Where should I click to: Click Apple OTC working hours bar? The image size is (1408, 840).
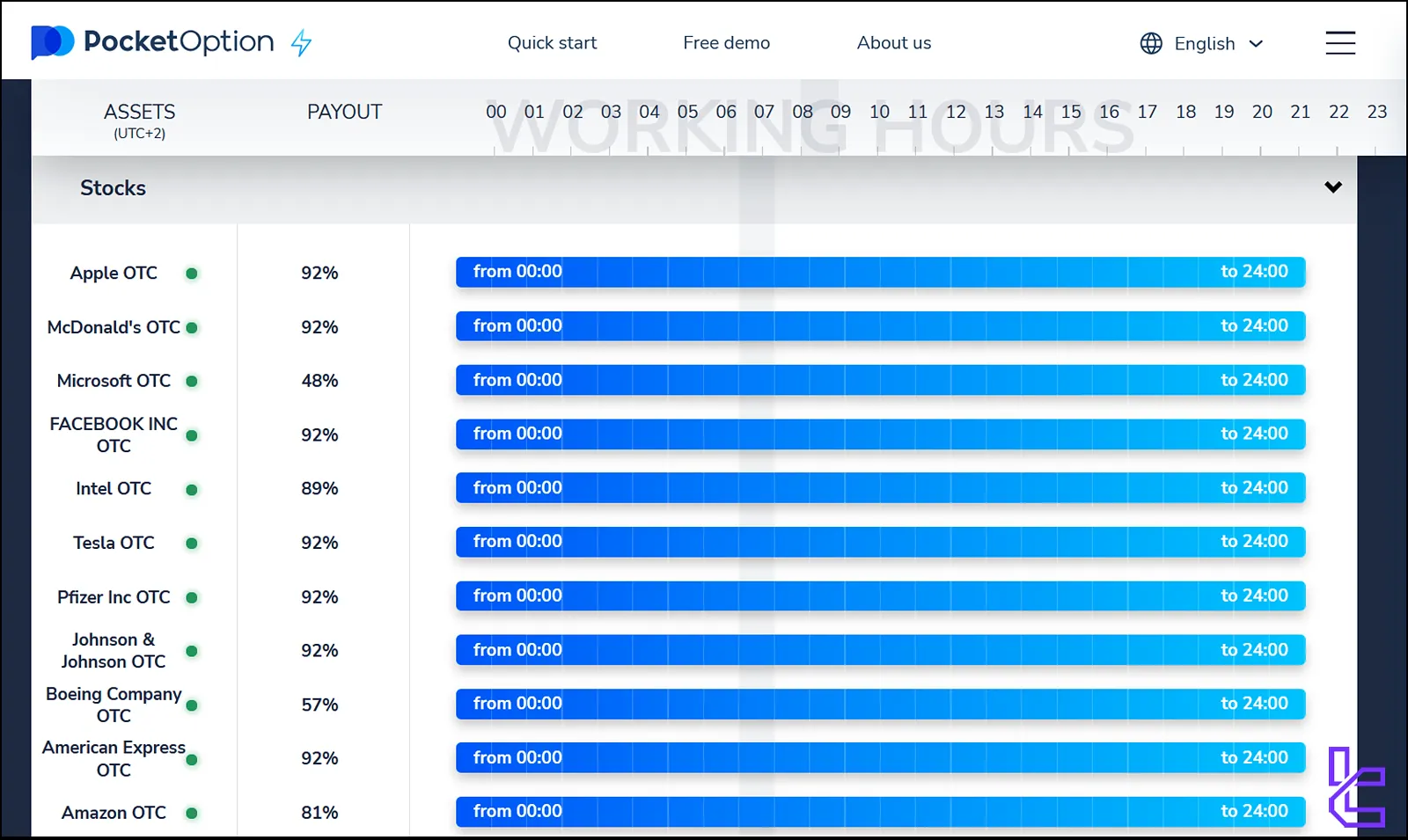(880, 272)
